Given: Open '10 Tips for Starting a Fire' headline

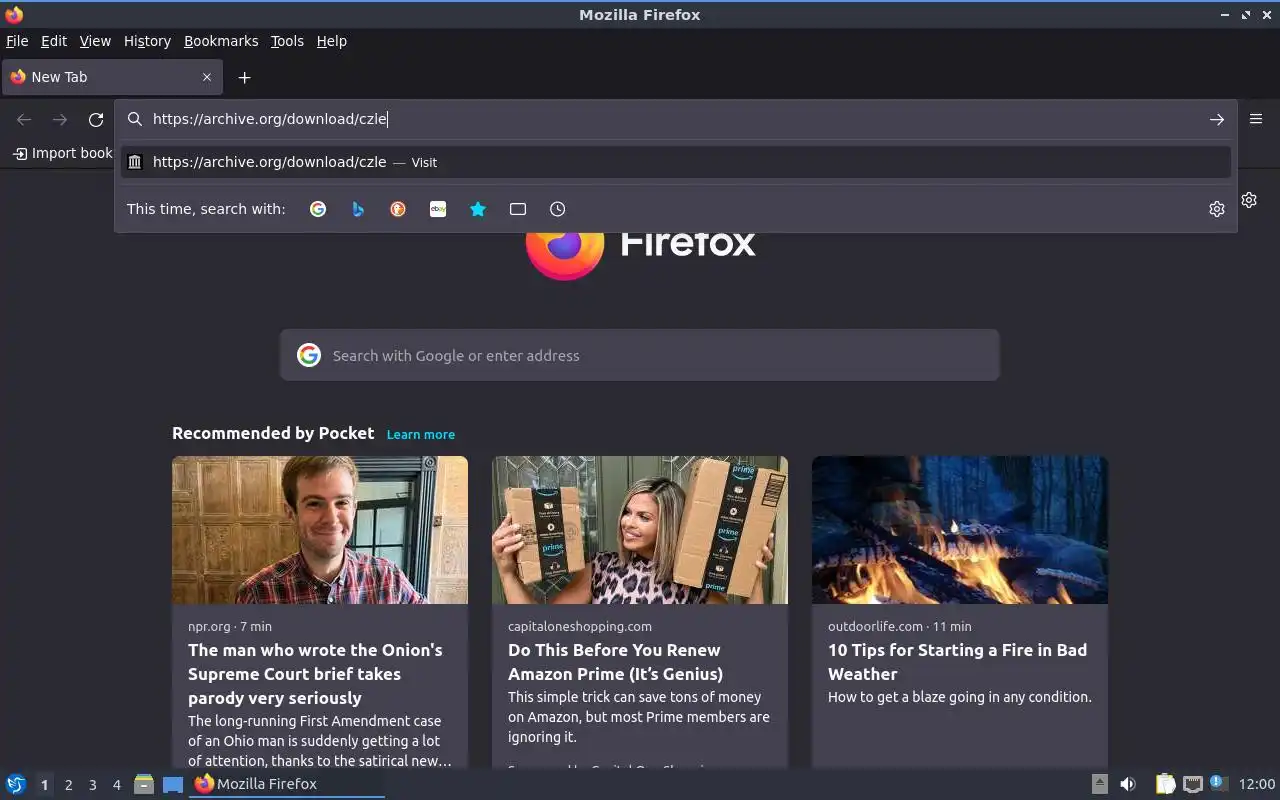Looking at the screenshot, I should click(957, 662).
